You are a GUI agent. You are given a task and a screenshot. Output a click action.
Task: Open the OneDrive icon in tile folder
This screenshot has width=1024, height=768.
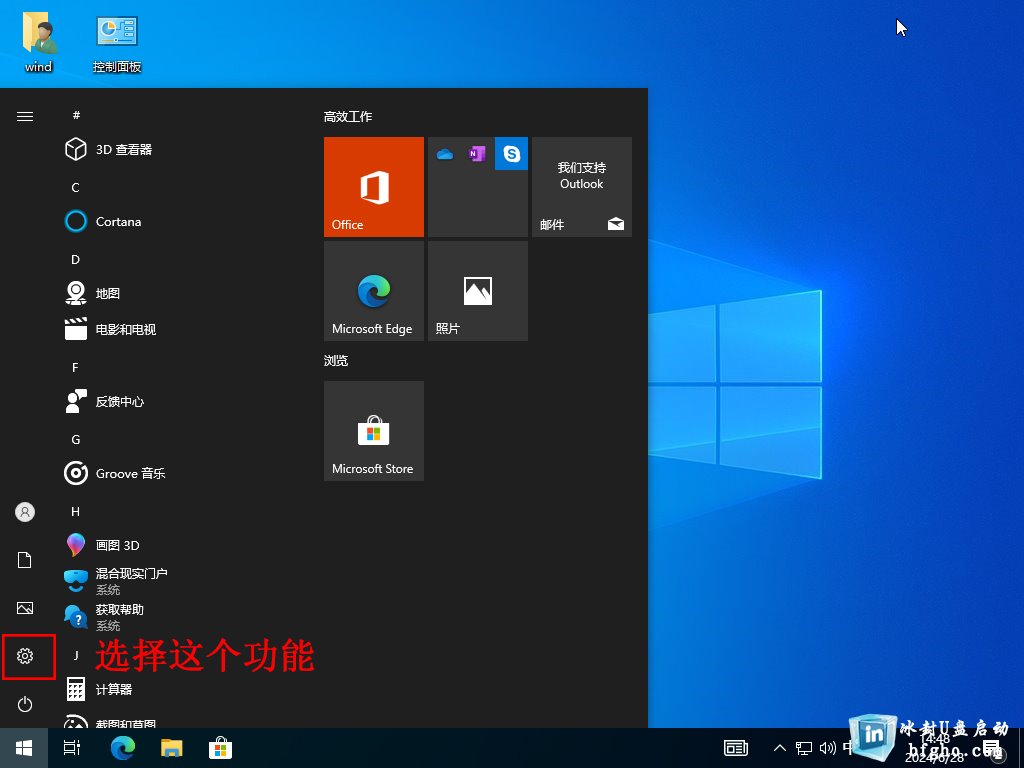445,154
